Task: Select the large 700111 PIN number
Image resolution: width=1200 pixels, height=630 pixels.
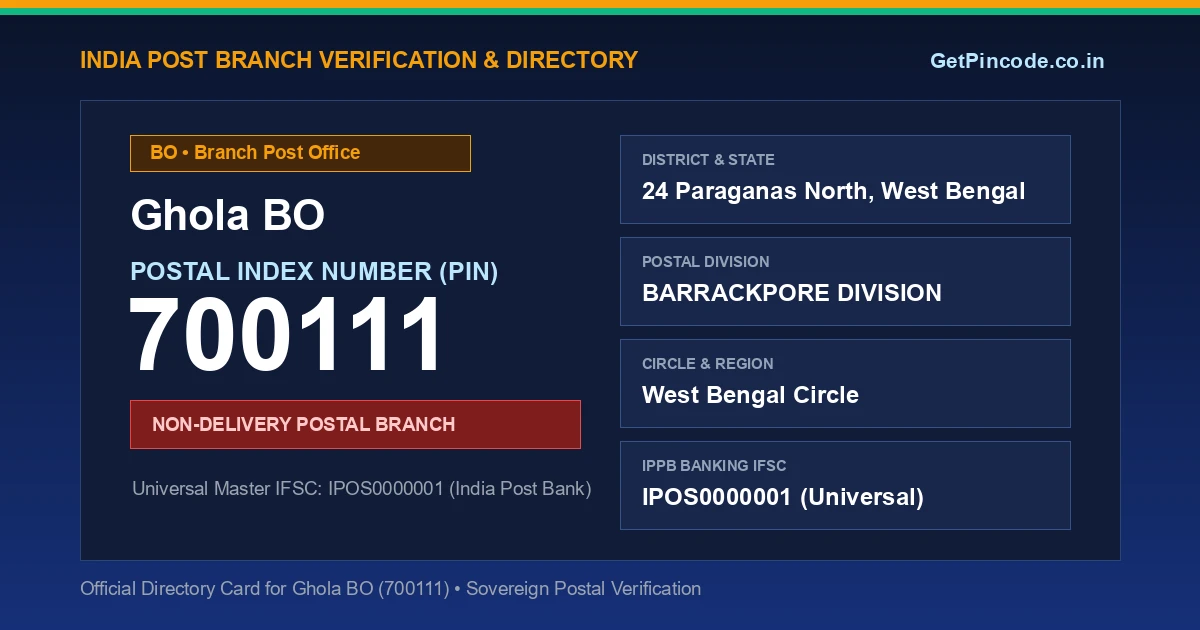Action: point(287,336)
